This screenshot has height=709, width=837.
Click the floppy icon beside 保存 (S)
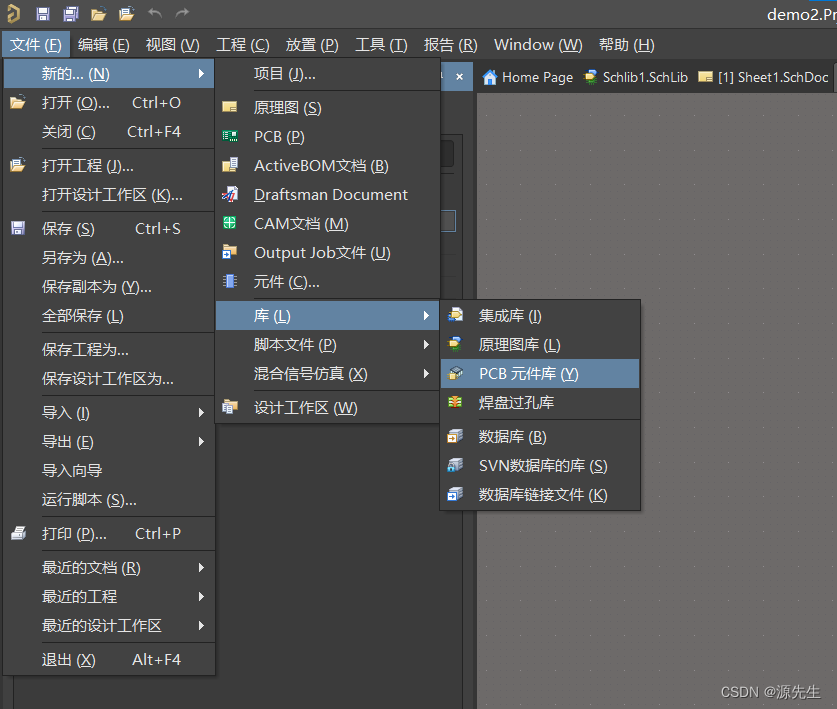[x=18, y=228]
